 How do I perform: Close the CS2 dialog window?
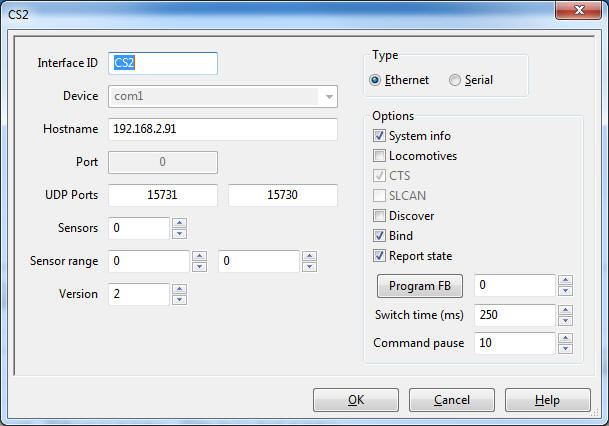pyautogui.click(x=579, y=10)
